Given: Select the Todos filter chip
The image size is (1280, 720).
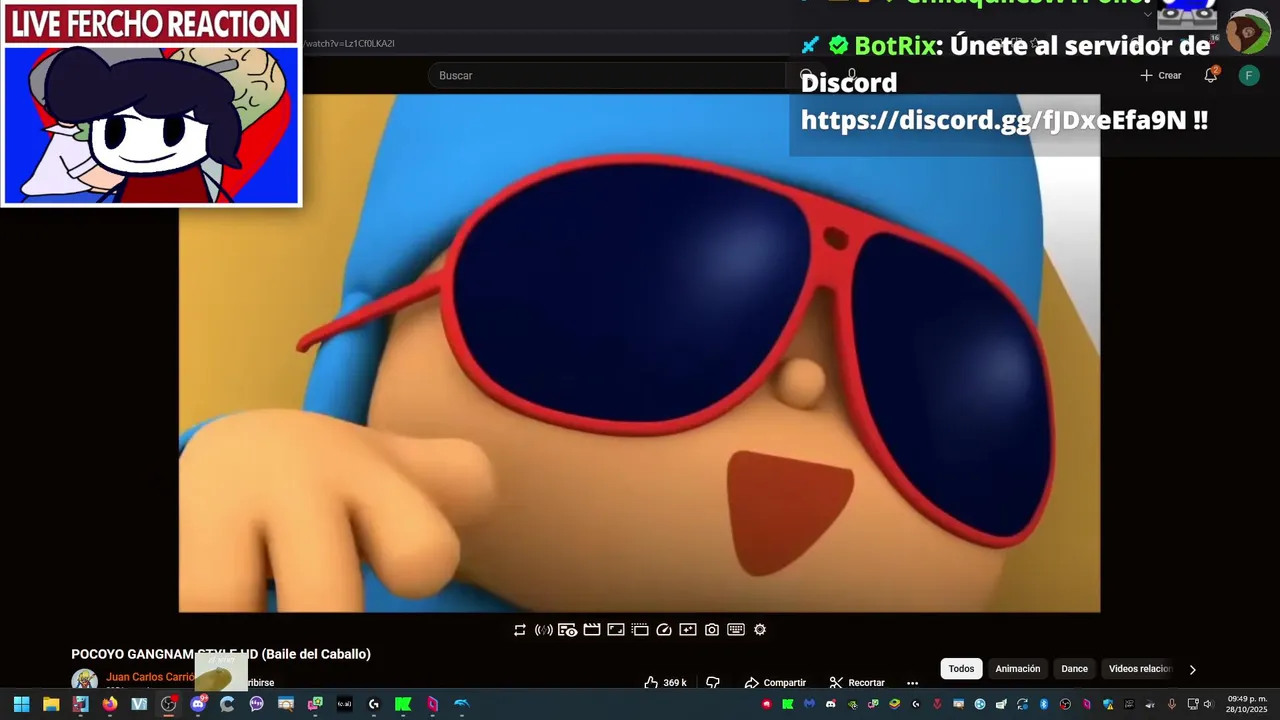Looking at the screenshot, I should tap(961, 669).
